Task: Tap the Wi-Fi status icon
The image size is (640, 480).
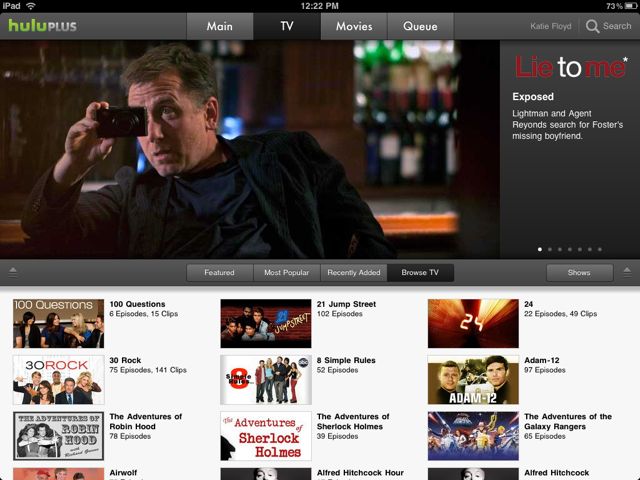Action: pyautogui.click(x=31, y=6)
